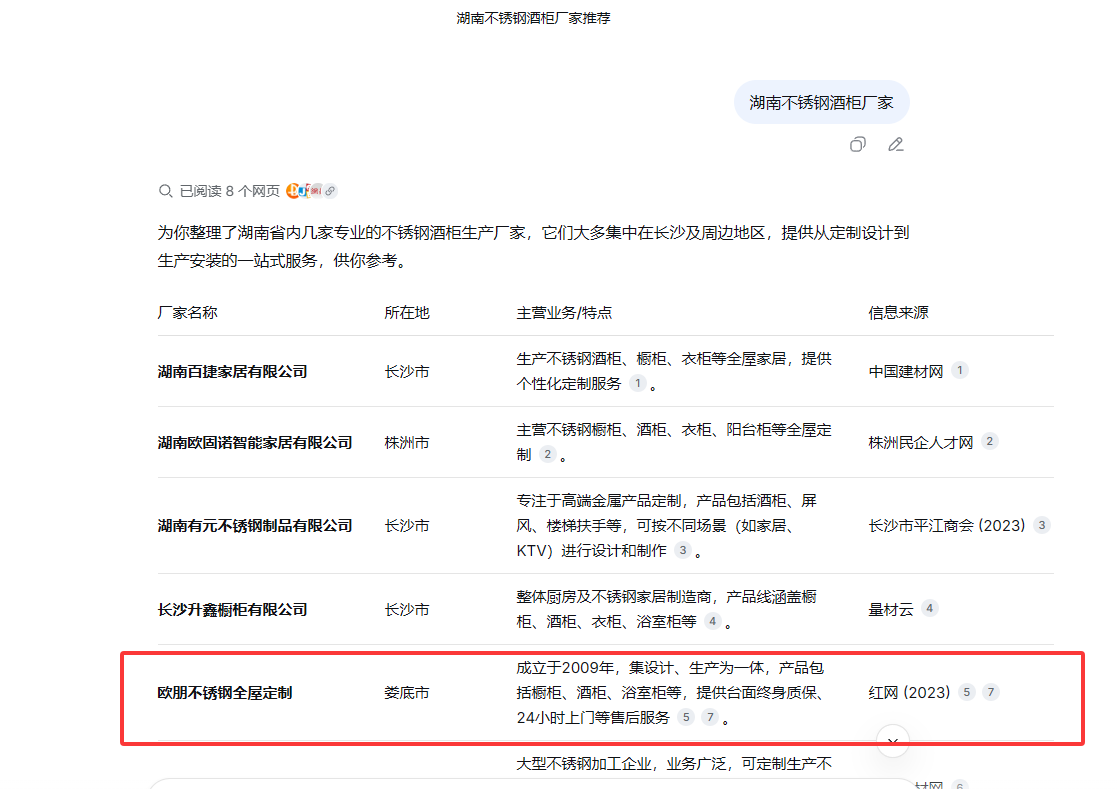Image resolution: width=1117 pixels, height=789 pixels.
Task: Click the description 专注于高端金属产品定制
Action: (666, 526)
